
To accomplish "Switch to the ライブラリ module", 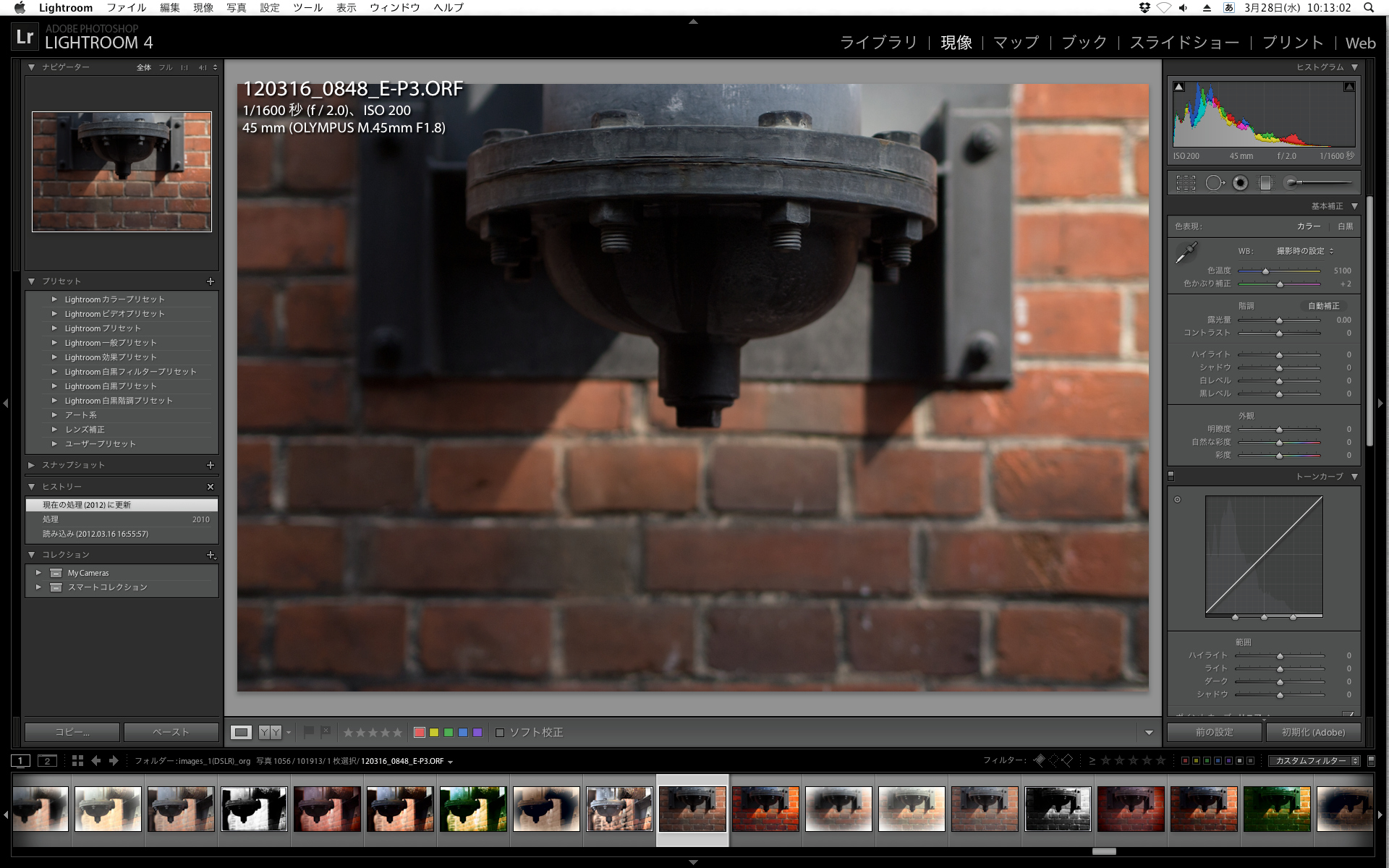I will pos(878,43).
